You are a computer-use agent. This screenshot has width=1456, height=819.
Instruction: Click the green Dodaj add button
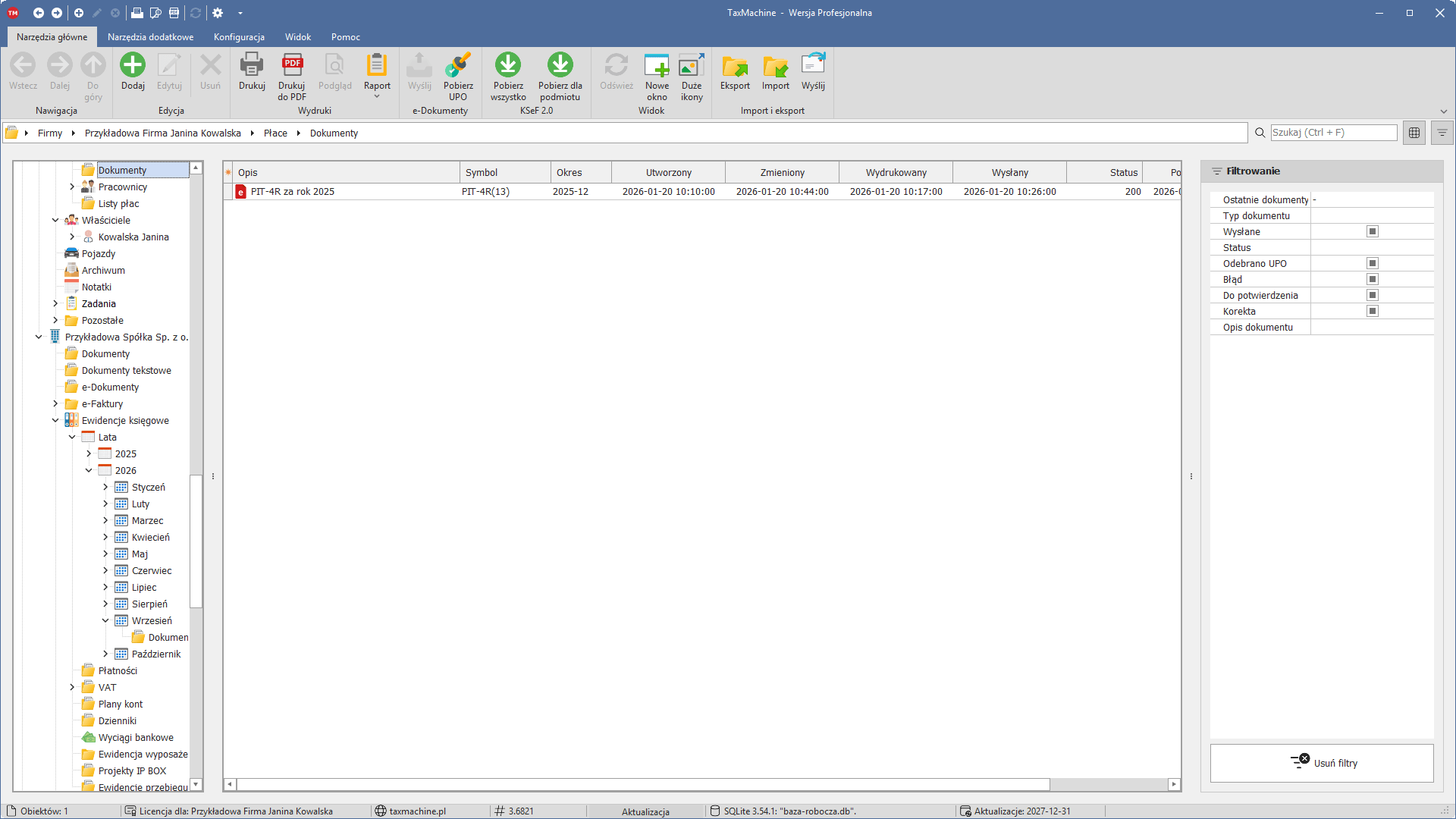coord(133,72)
